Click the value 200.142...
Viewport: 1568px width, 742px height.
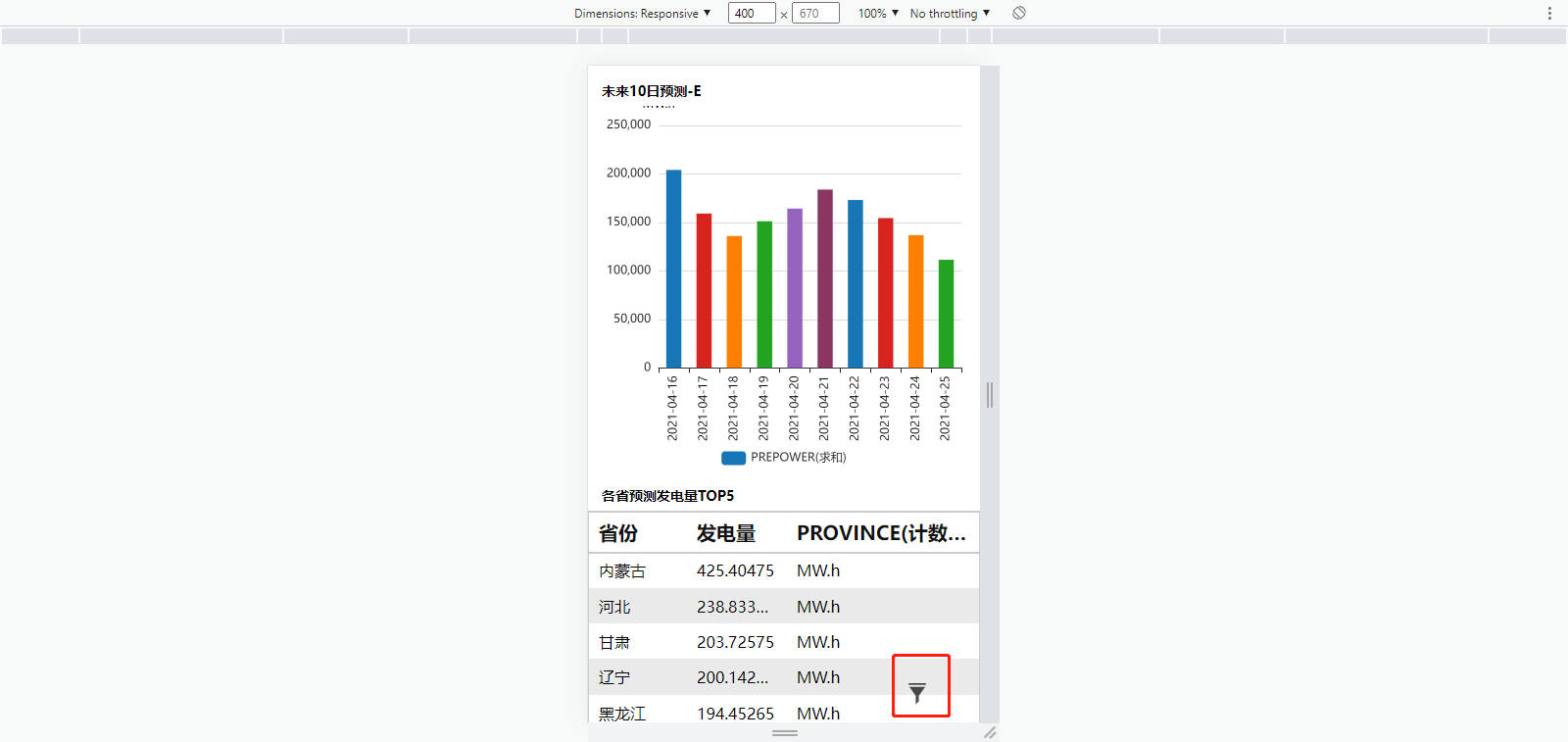732,677
